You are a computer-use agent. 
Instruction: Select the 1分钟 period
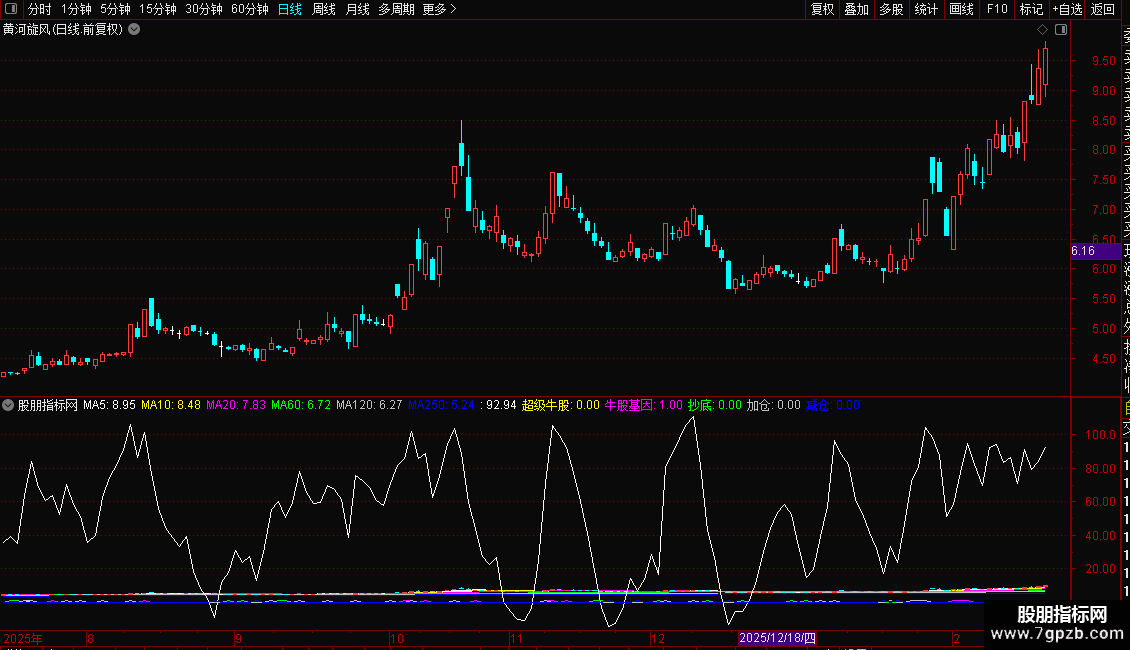point(76,9)
